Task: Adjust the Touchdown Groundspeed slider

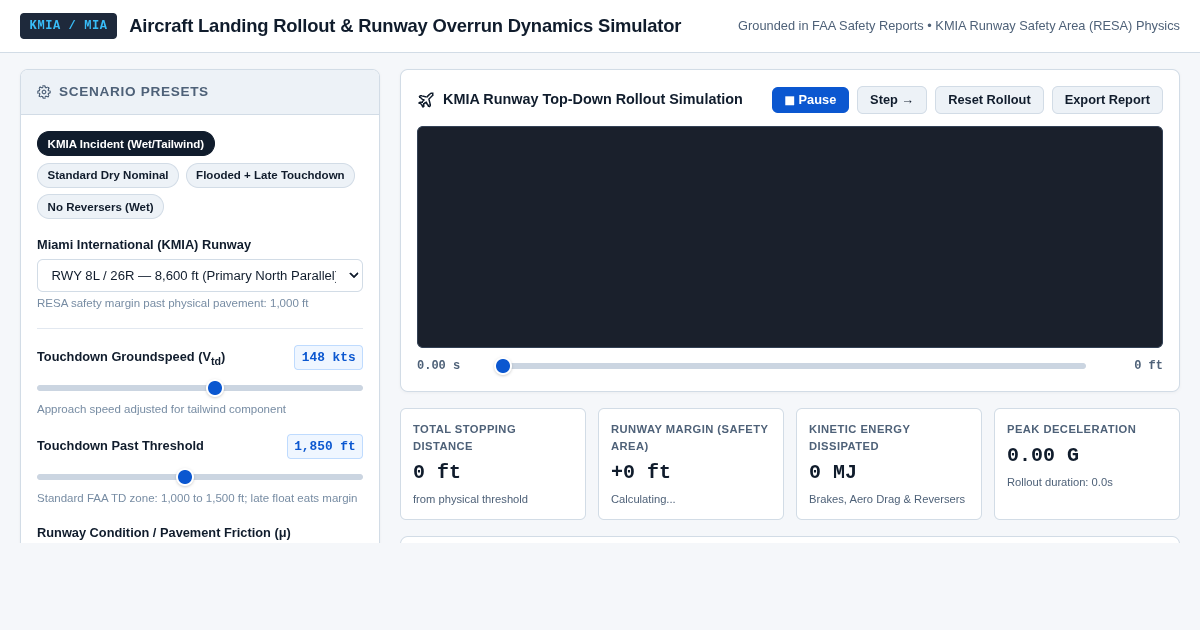Action: [200, 388]
